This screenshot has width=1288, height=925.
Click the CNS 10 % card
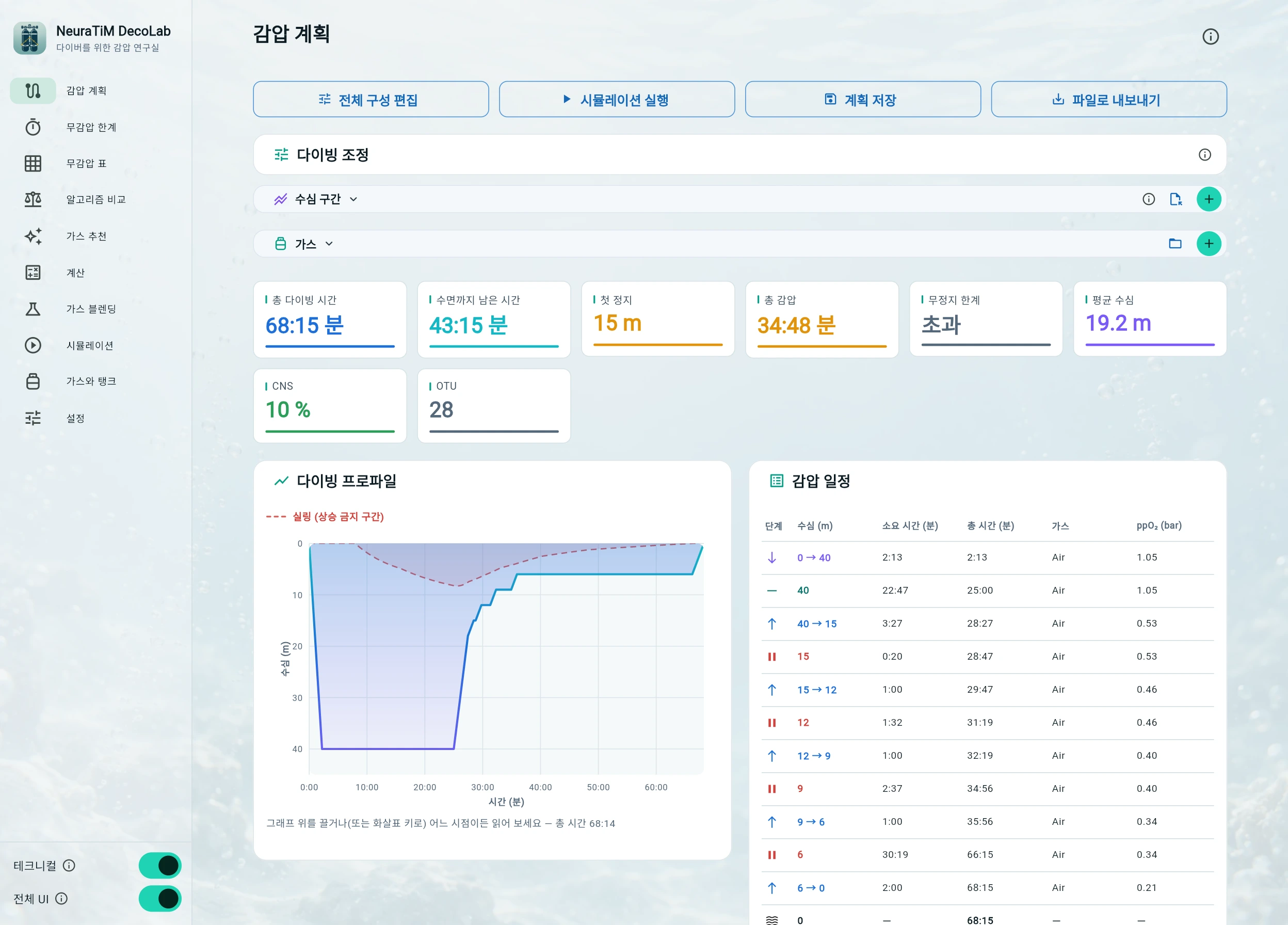click(x=330, y=406)
